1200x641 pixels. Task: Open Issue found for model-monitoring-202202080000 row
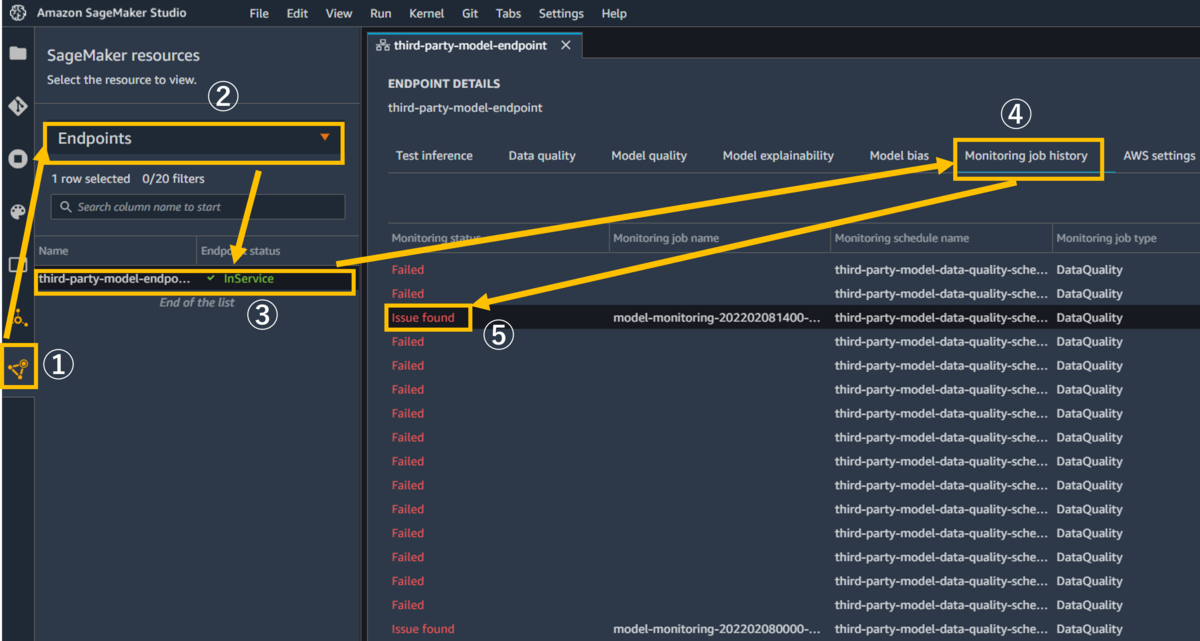pyautogui.click(x=423, y=629)
